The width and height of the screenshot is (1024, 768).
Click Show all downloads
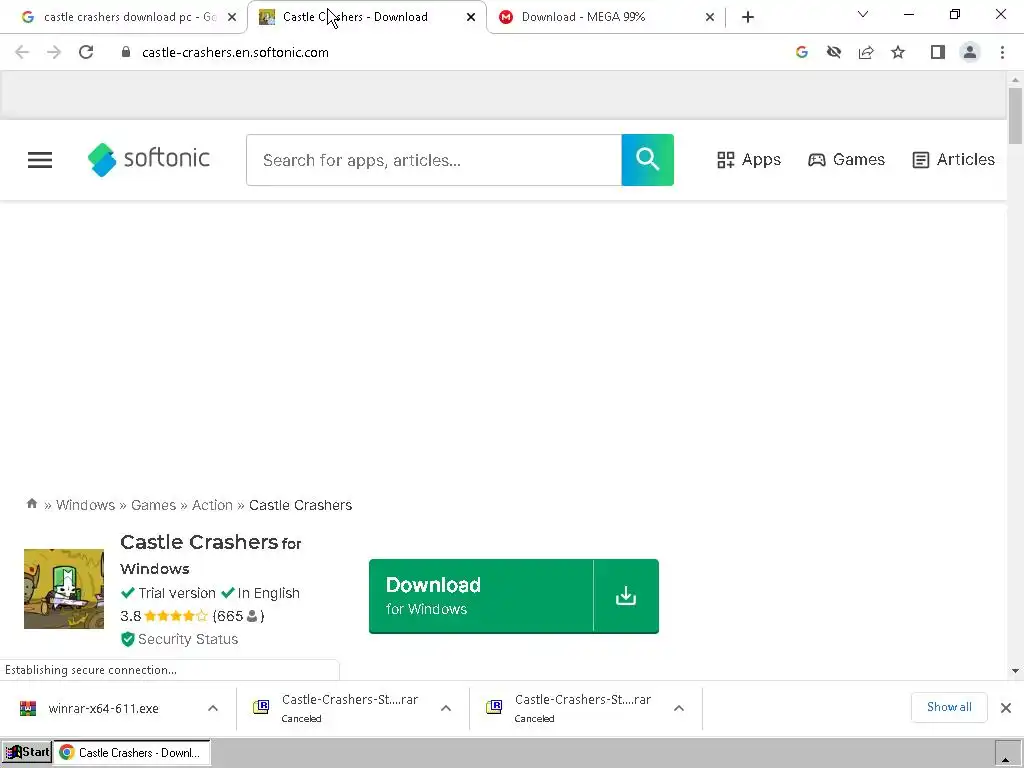click(x=949, y=707)
